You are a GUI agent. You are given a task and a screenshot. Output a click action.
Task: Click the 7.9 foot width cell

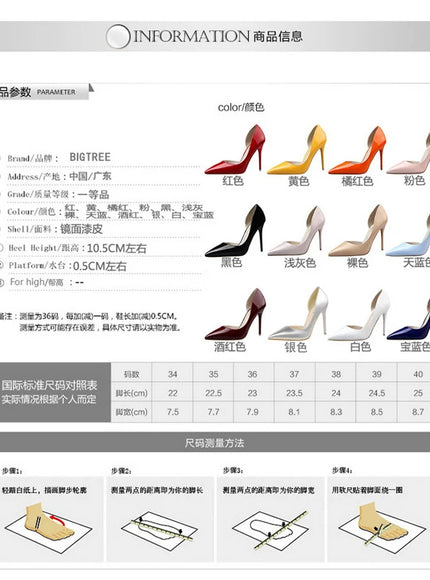(x=252, y=412)
